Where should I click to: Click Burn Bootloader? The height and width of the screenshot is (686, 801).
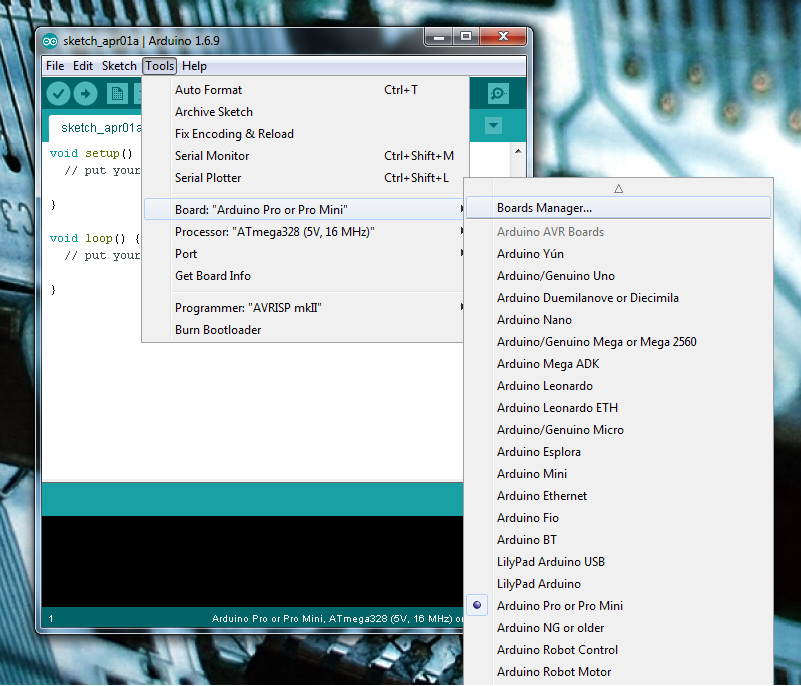point(305,330)
